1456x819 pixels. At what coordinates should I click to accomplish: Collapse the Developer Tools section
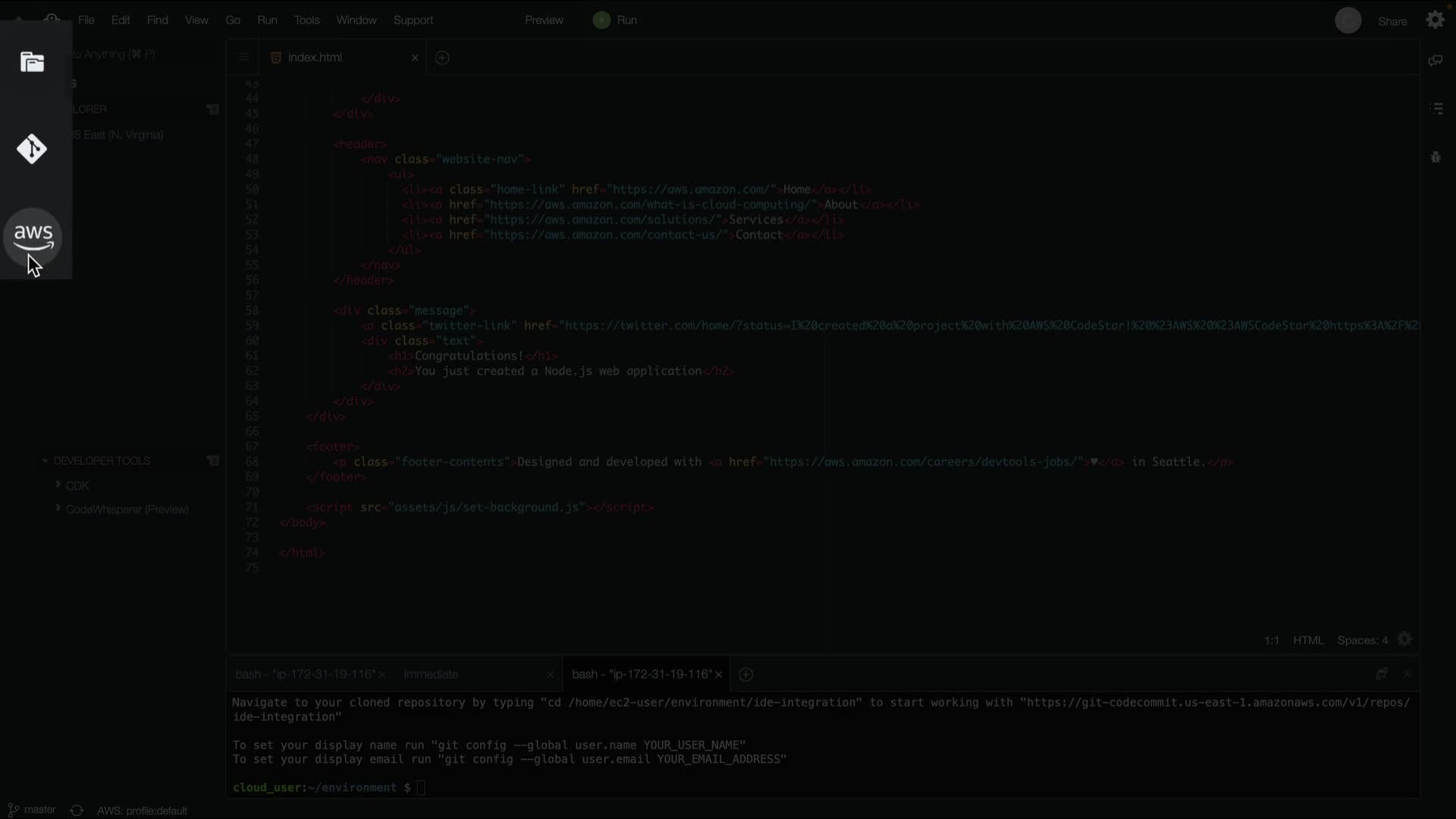click(45, 461)
